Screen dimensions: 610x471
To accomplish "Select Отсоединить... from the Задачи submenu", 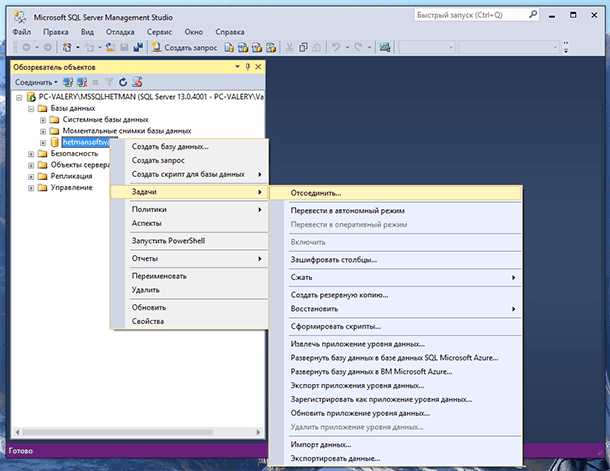I will (316, 192).
